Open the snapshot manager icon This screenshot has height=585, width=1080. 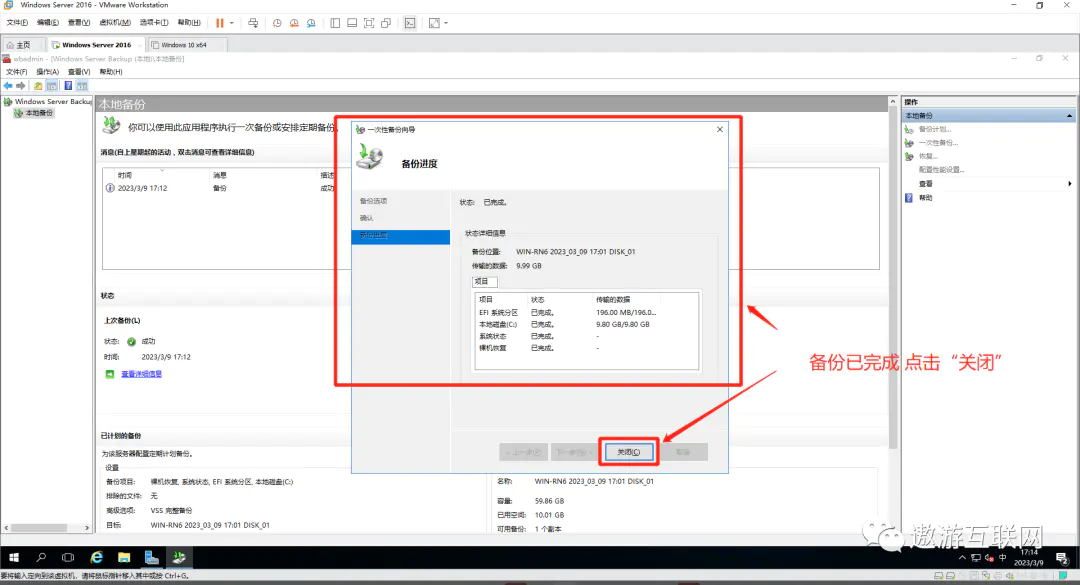coord(311,23)
